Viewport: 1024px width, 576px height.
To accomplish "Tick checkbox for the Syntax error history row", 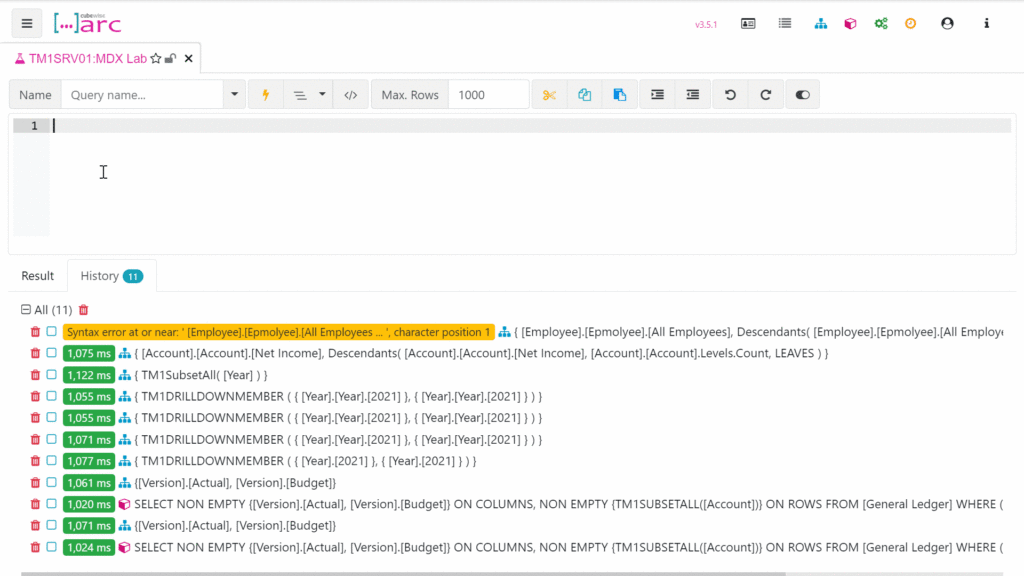I will tap(51, 332).
